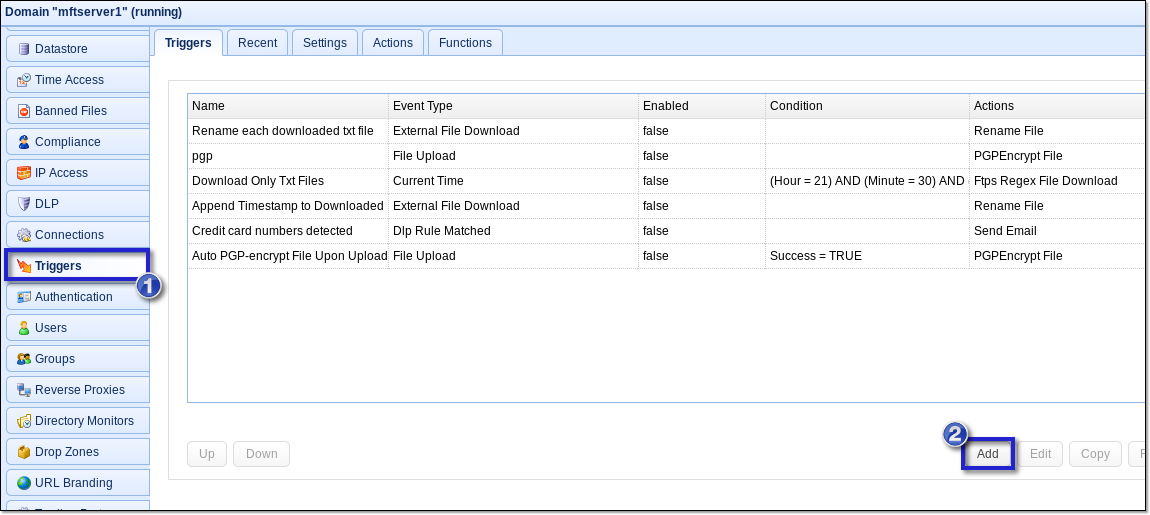The image size is (1150, 515).
Task: Click the Banned Files icon
Action: pos(24,111)
